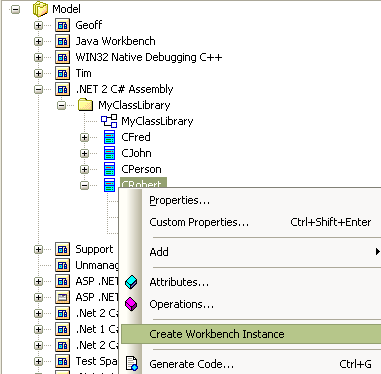Select the Geoff tree item label
This screenshot has width=381, height=374.
click(x=89, y=25)
